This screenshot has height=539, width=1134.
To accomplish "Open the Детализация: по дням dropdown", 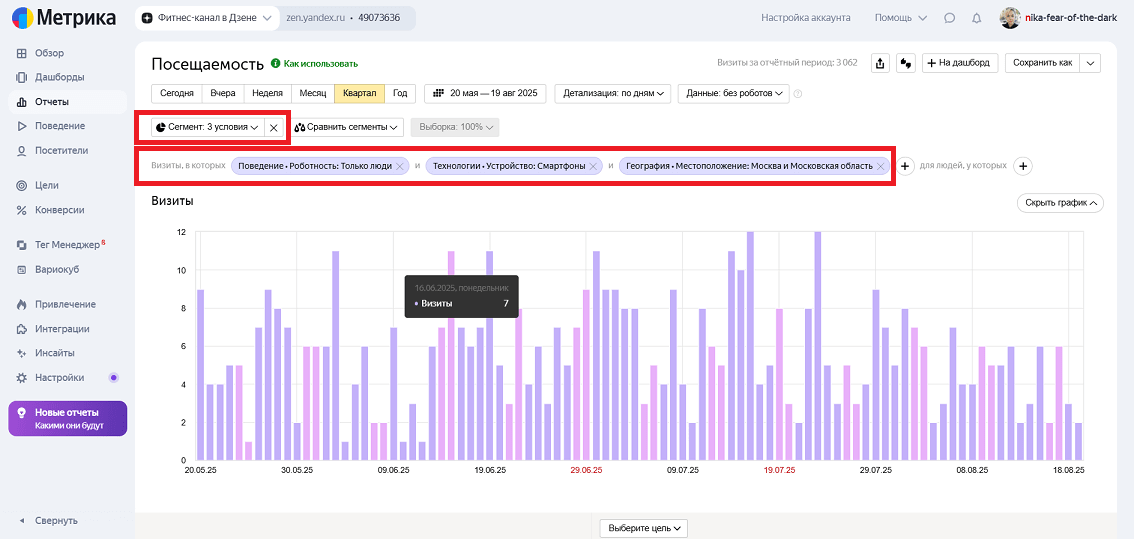I will click(614, 93).
